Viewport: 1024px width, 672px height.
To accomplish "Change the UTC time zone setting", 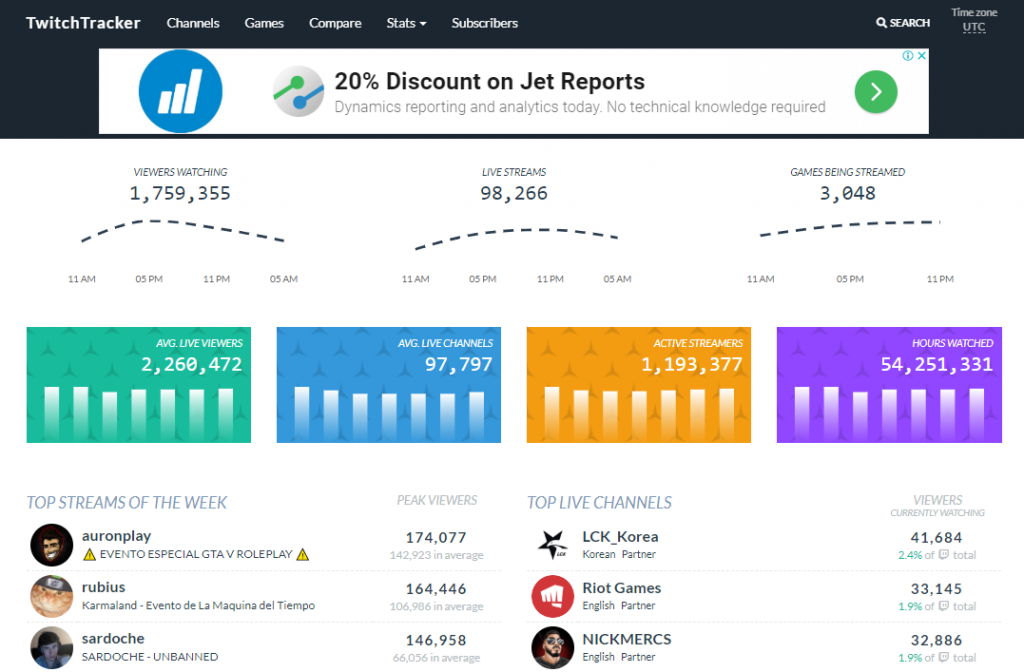I will (x=974, y=27).
